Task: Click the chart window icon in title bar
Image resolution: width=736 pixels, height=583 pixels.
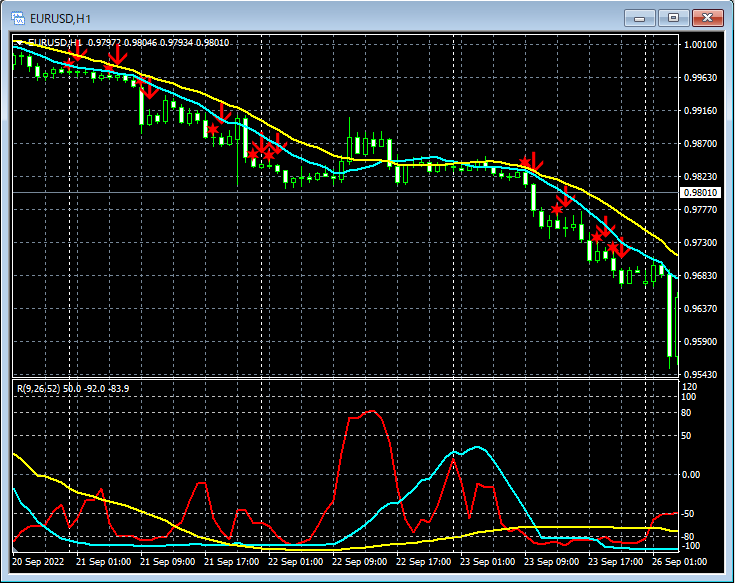Action: tap(18, 17)
